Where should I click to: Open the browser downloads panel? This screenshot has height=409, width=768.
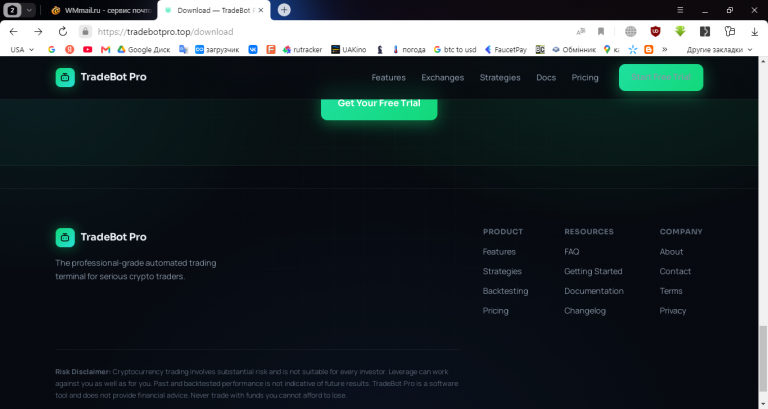tap(754, 32)
